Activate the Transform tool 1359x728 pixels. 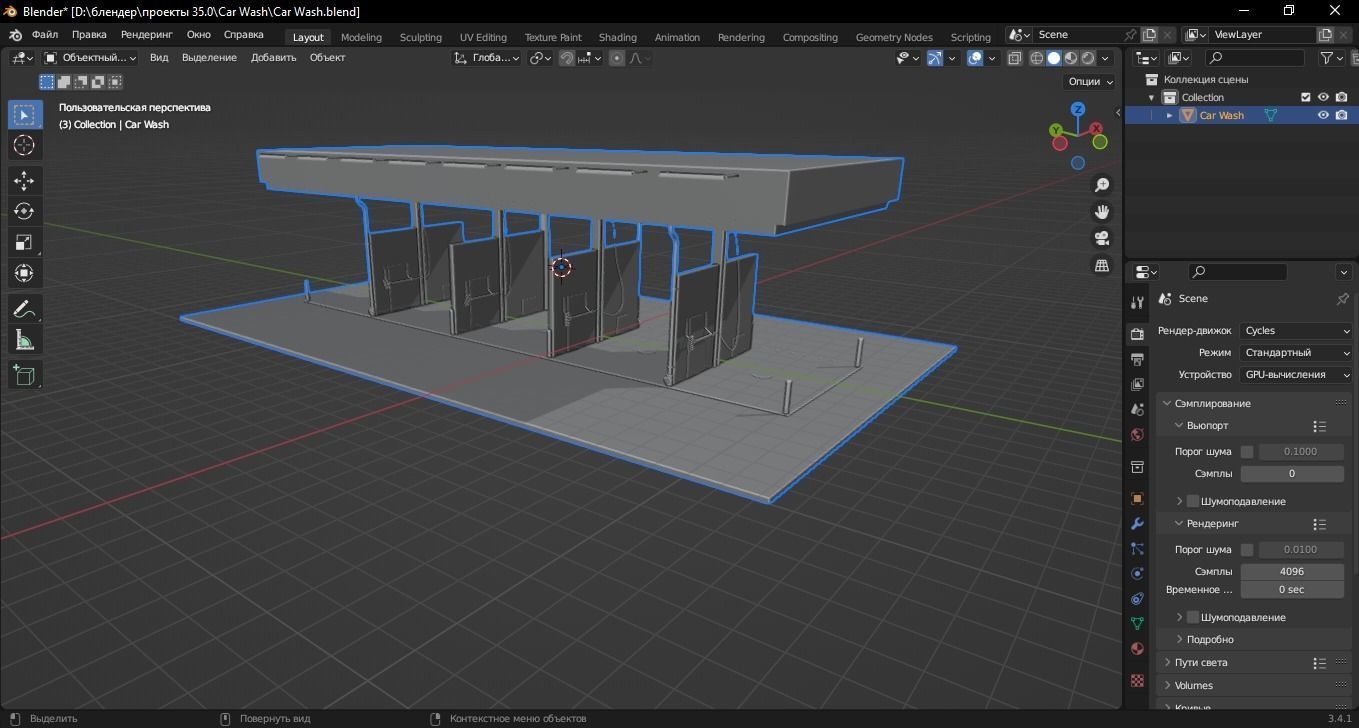24,273
